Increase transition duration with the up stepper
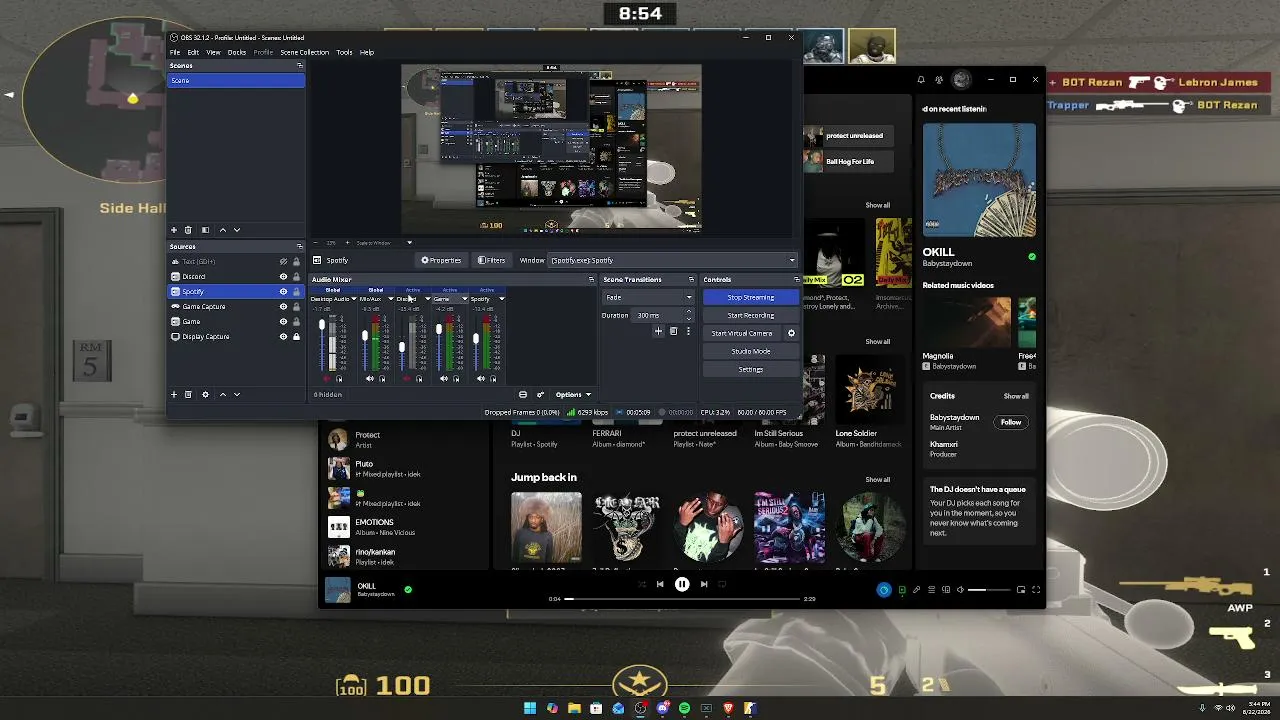This screenshot has height=720, width=1280. tap(689, 312)
